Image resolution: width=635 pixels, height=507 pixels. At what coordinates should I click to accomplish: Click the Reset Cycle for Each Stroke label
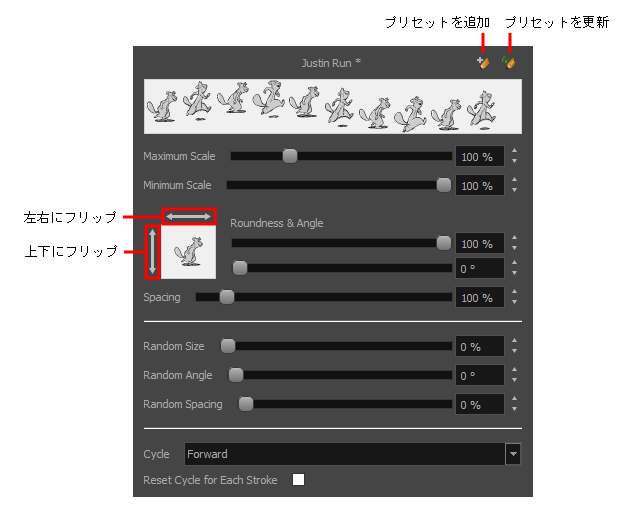210,480
